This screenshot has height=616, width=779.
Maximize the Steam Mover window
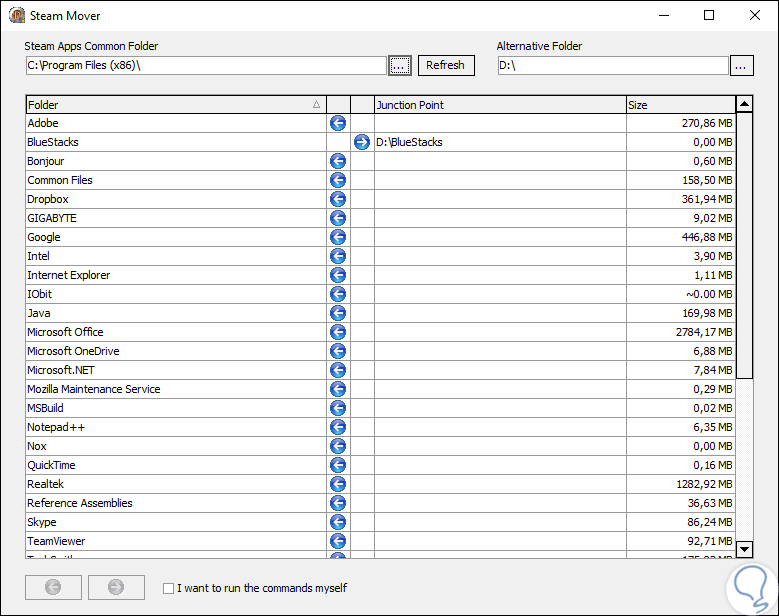tap(709, 15)
